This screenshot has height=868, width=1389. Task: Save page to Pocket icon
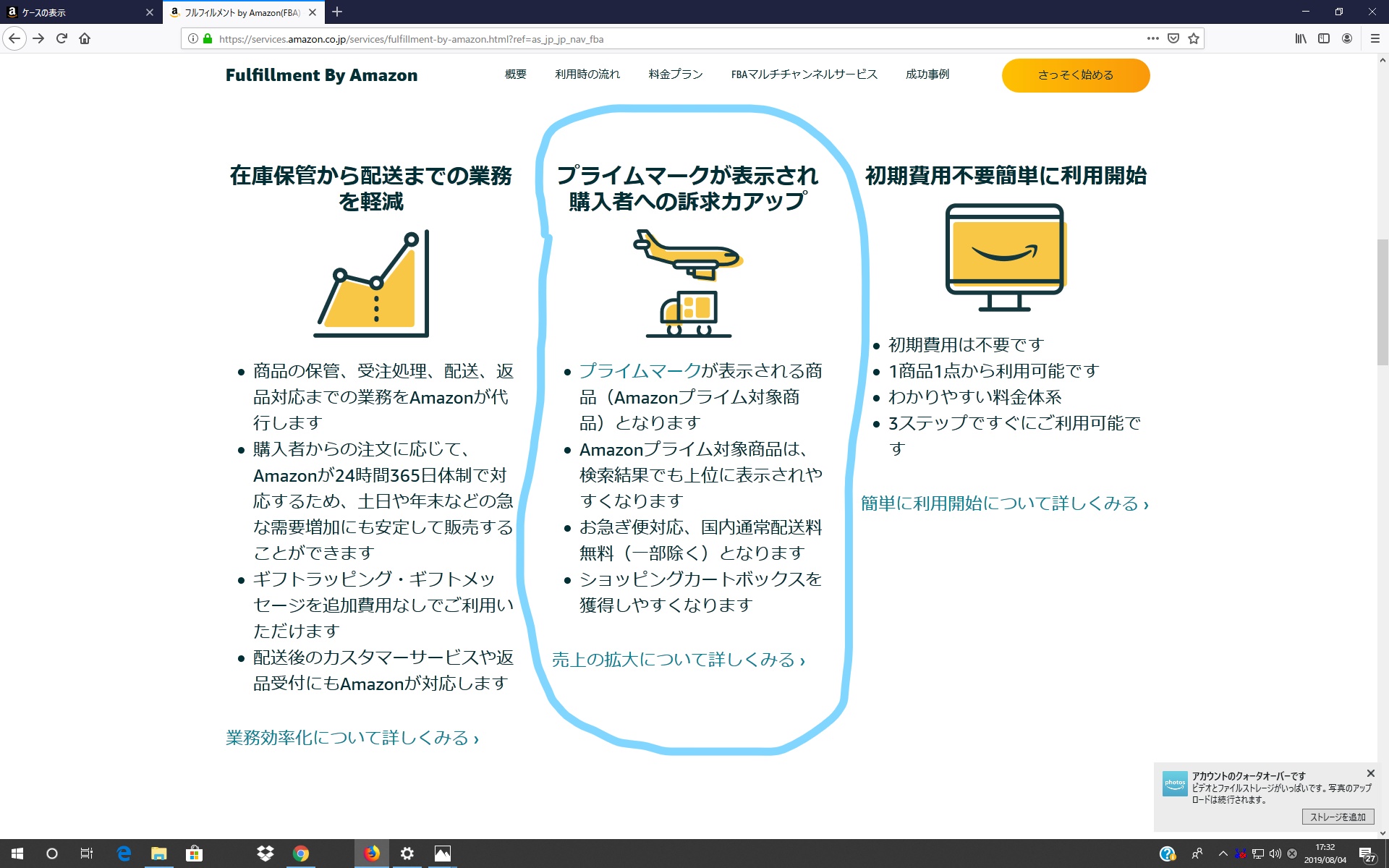(x=1173, y=38)
